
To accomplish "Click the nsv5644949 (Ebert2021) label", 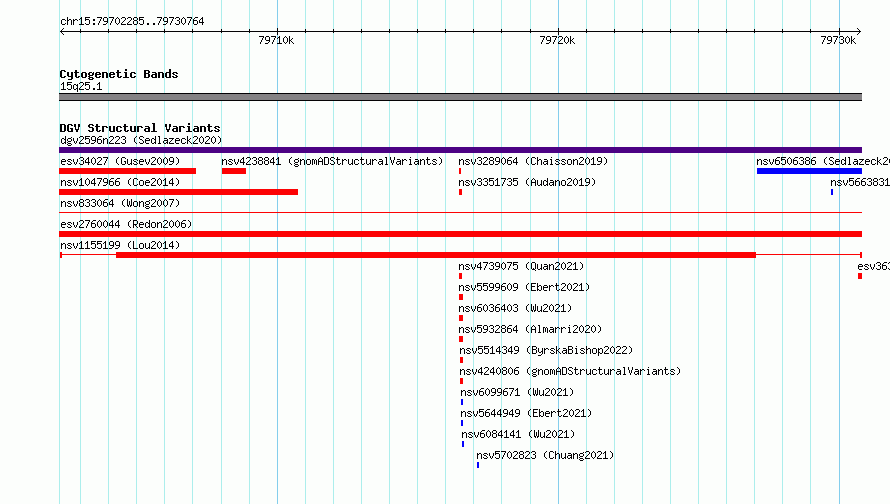I will click(x=526, y=413).
